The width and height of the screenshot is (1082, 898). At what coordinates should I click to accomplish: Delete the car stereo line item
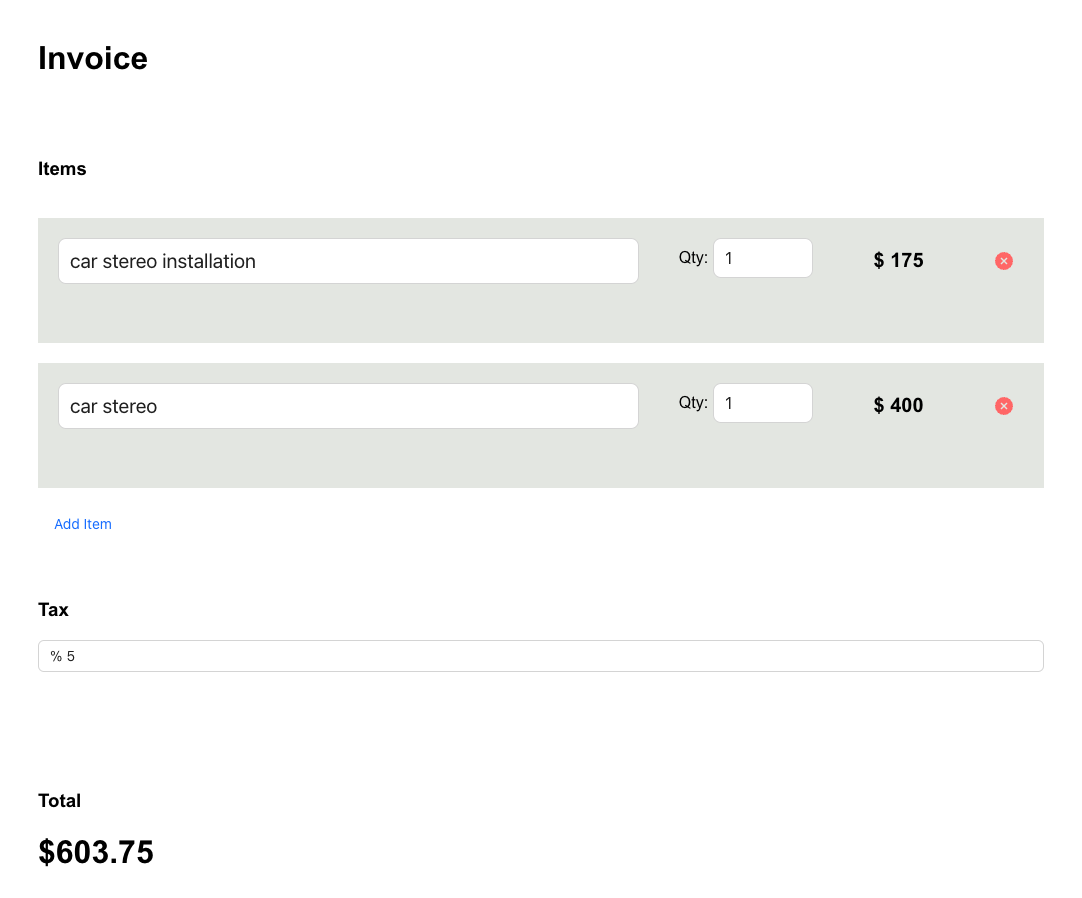[x=1004, y=406]
